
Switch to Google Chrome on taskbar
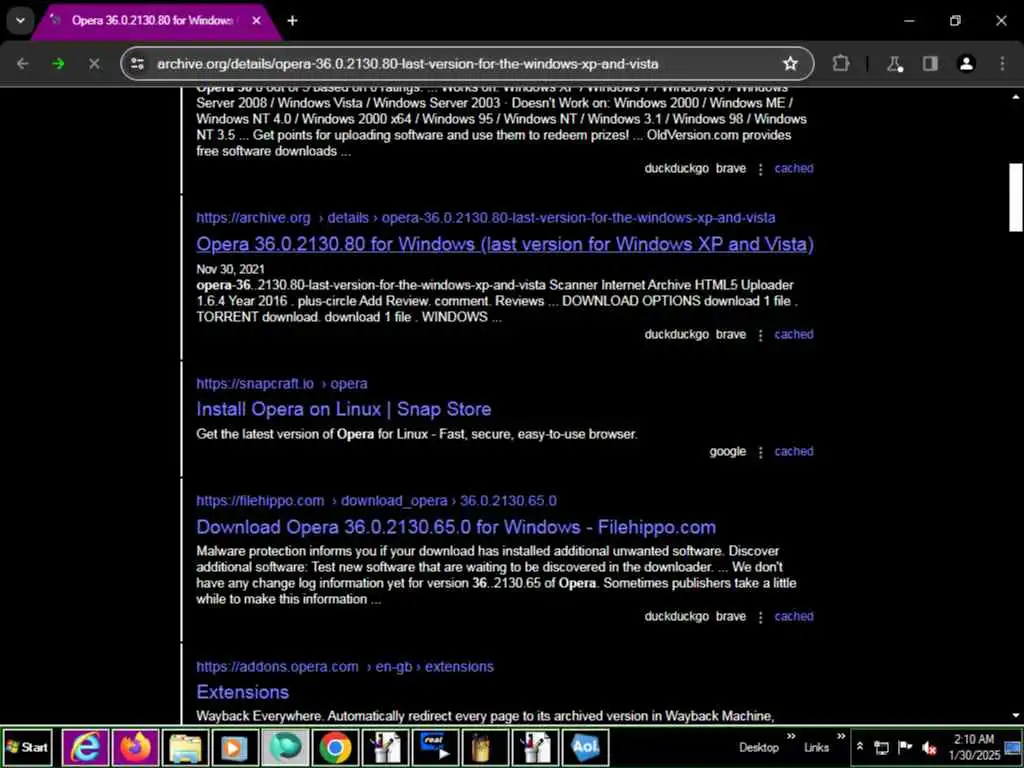[335, 748]
